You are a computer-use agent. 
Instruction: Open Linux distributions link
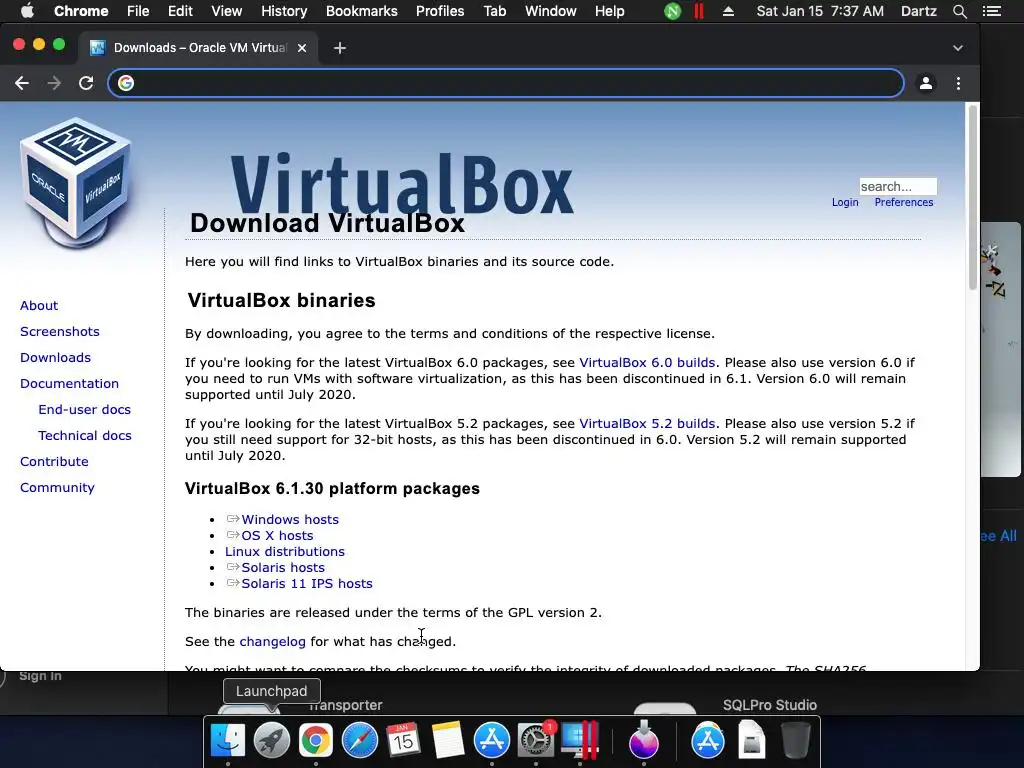(285, 552)
